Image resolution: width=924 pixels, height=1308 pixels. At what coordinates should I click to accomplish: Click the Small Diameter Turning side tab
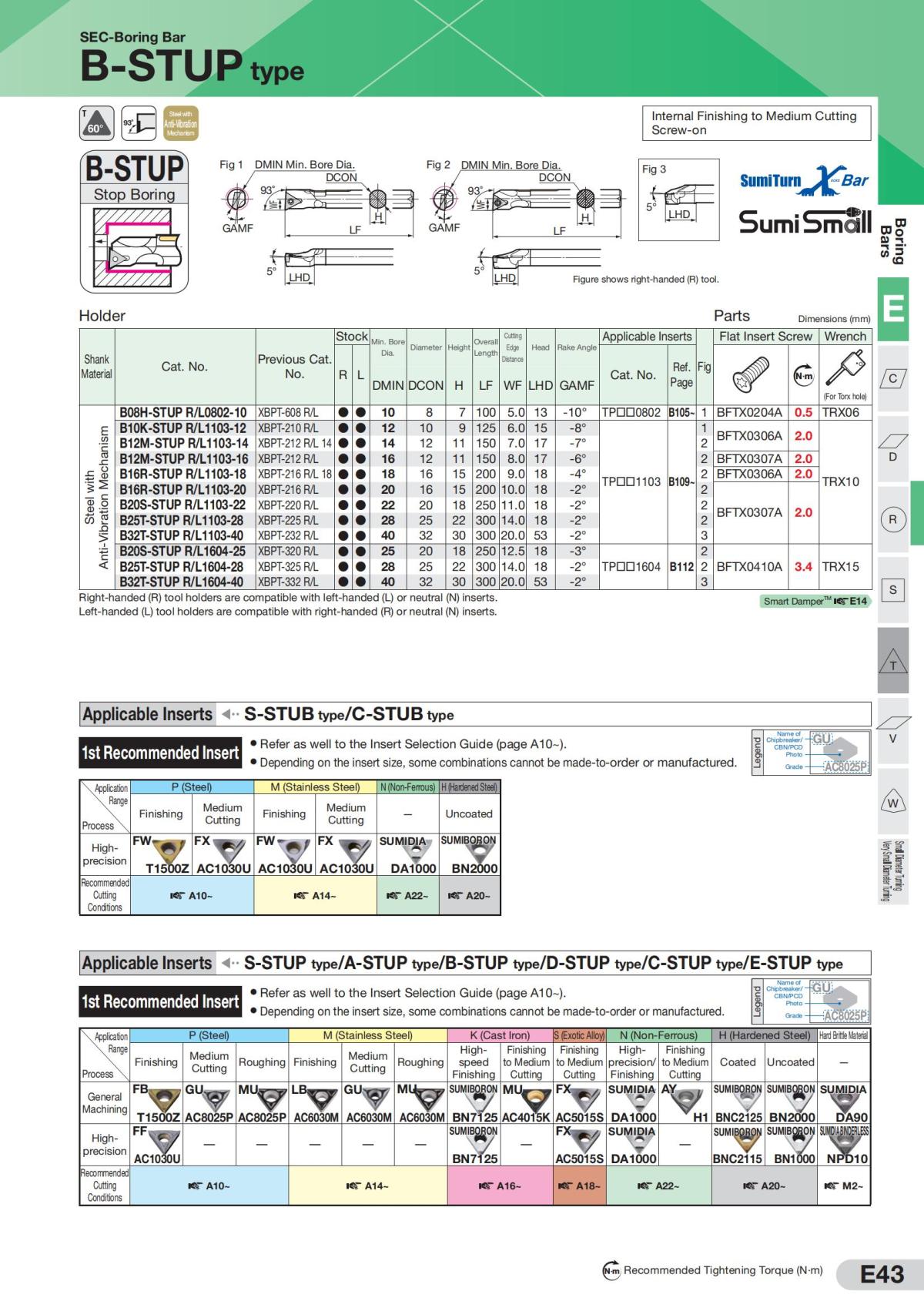pyautogui.click(x=893, y=870)
